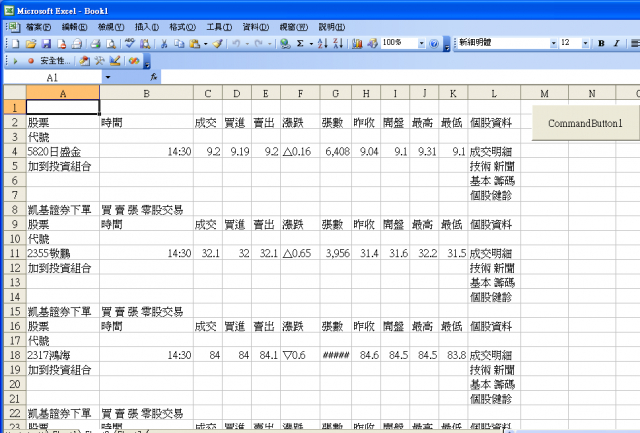Open the 編輯(E) menu
The width and height of the screenshot is (640, 433).
pos(74,27)
